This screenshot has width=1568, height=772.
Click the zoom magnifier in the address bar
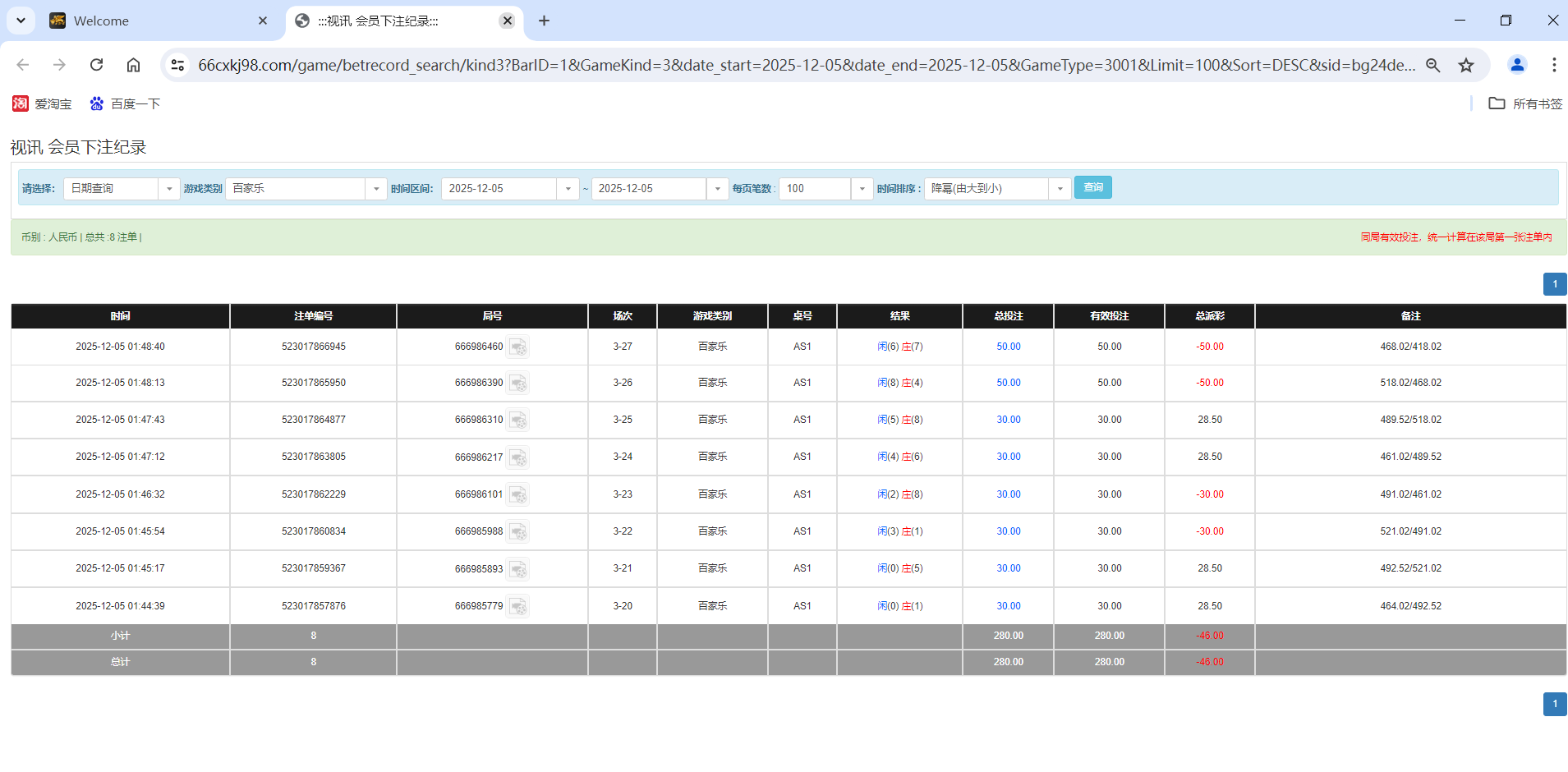(1433, 65)
